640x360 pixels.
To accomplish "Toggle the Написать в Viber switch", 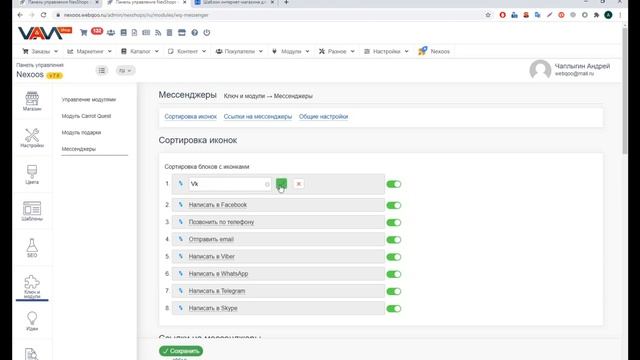I will 394,257.
